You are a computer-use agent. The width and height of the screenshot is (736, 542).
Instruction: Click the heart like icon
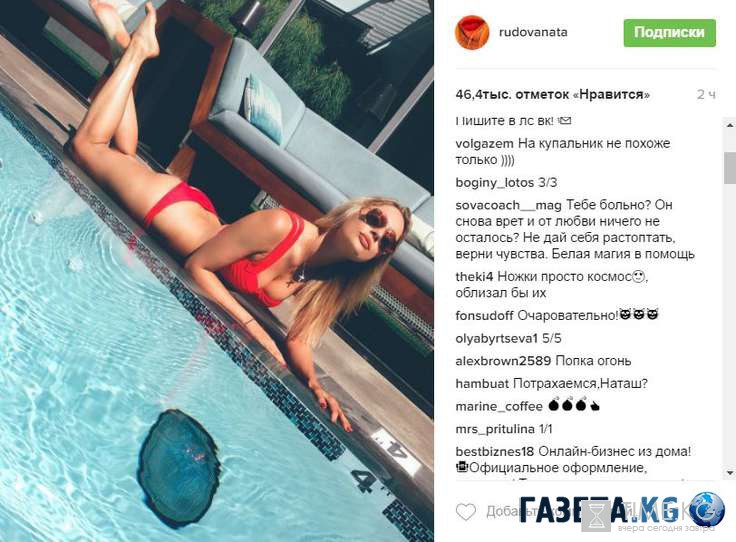pos(466,511)
